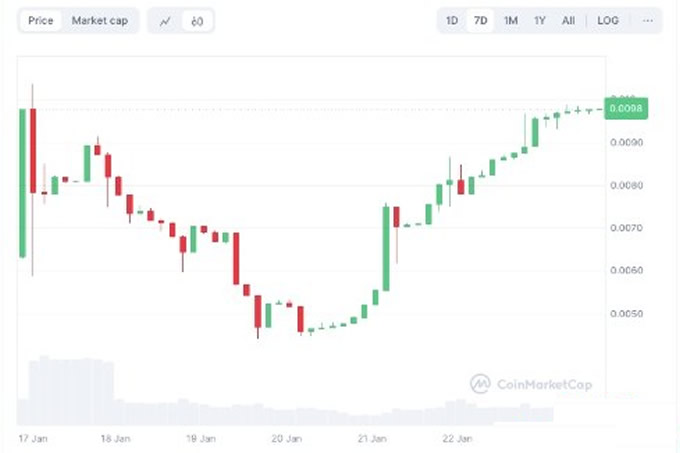
Task: Choose the 7D time range
Action: [x=480, y=20]
